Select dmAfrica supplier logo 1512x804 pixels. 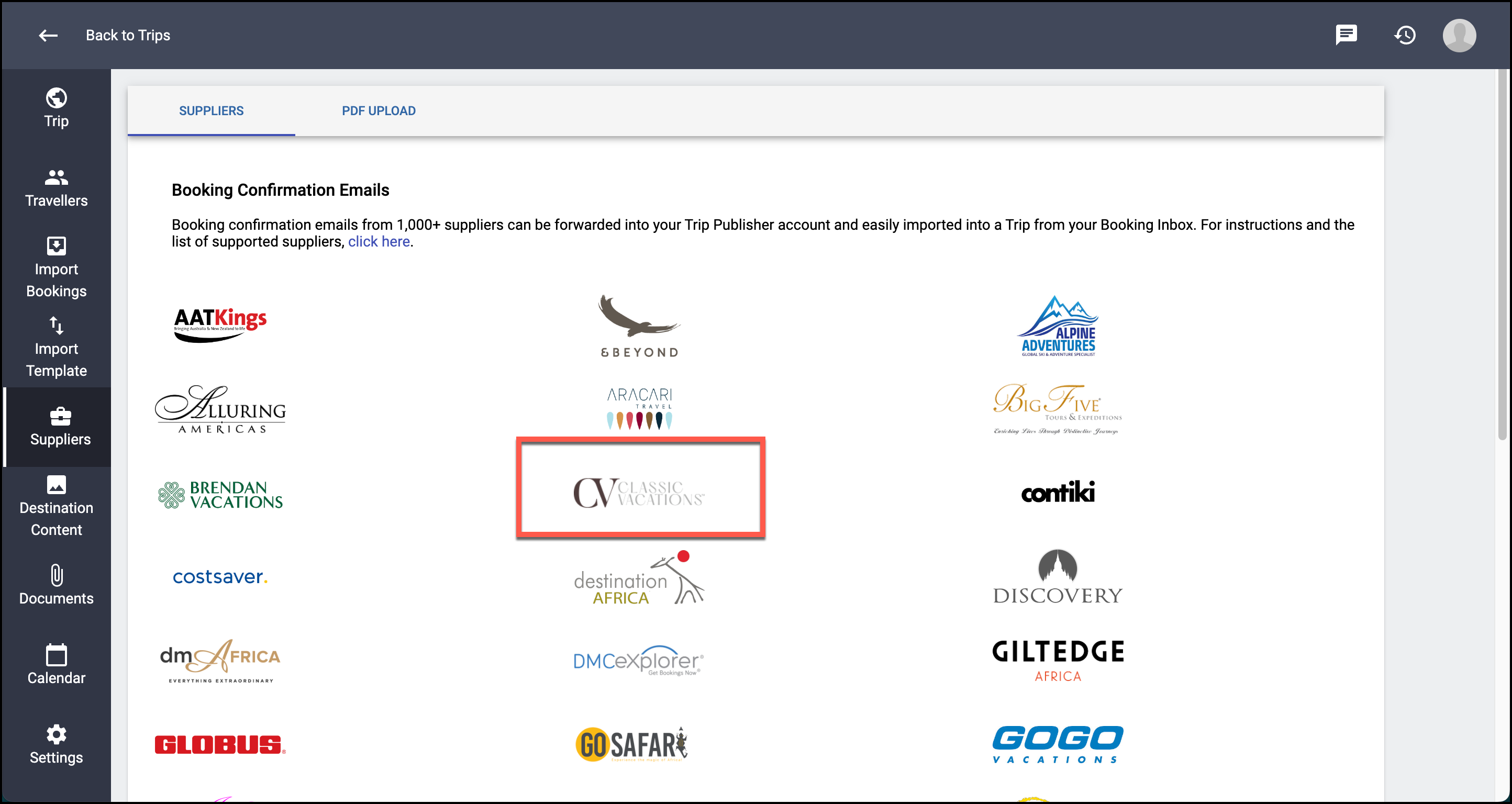(220, 662)
